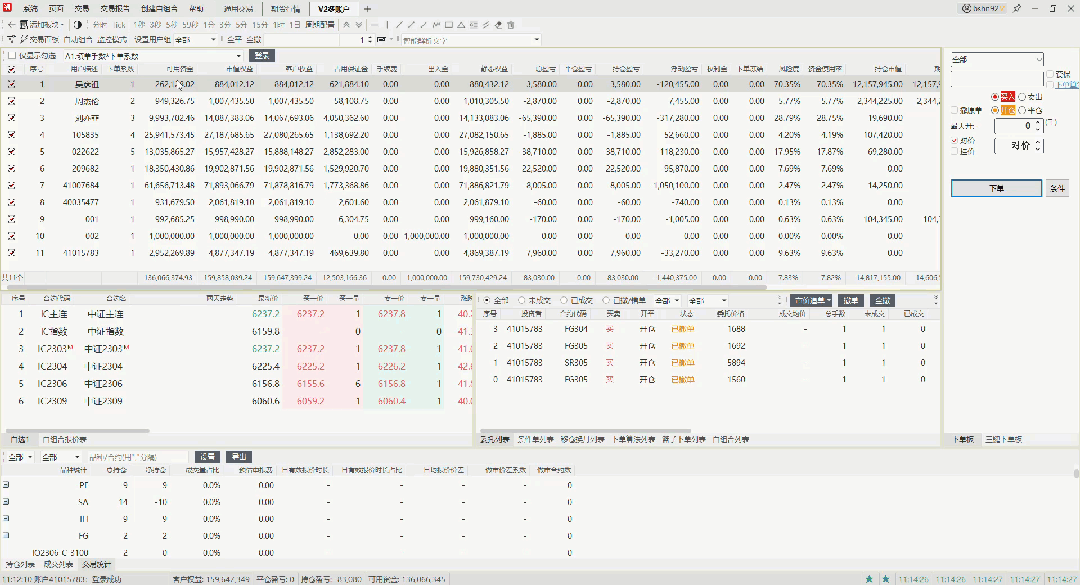The height and width of the screenshot is (585, 1080).
Task: Select the triangle drawing tool icon
Action: [x=461, y=25]
